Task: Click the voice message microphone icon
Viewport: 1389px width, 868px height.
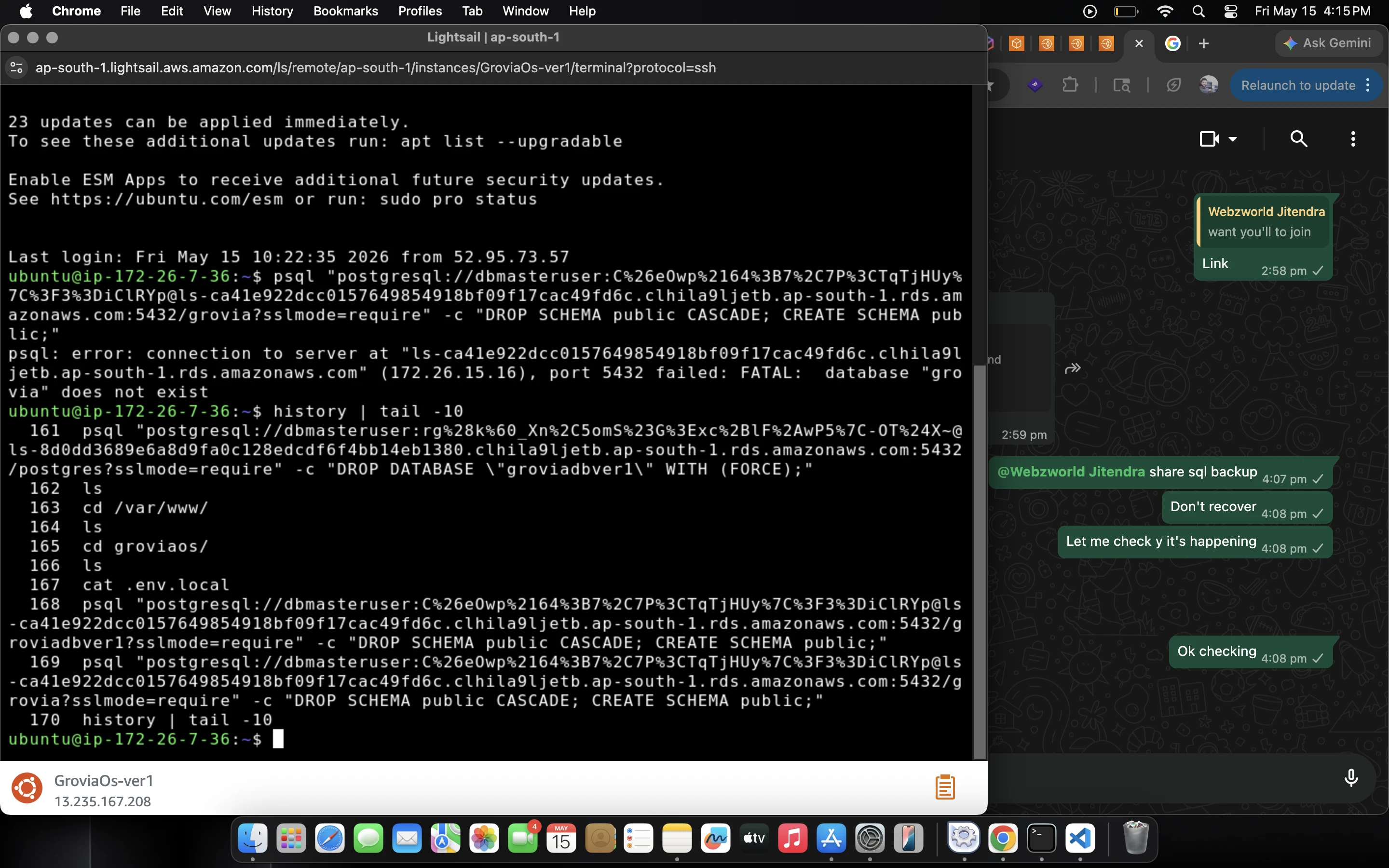Action: pos(1351,778)
